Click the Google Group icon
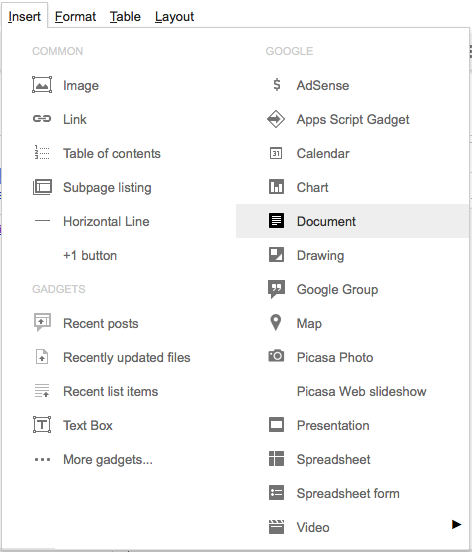Screen dimensions: 472x552 (276, 289)
